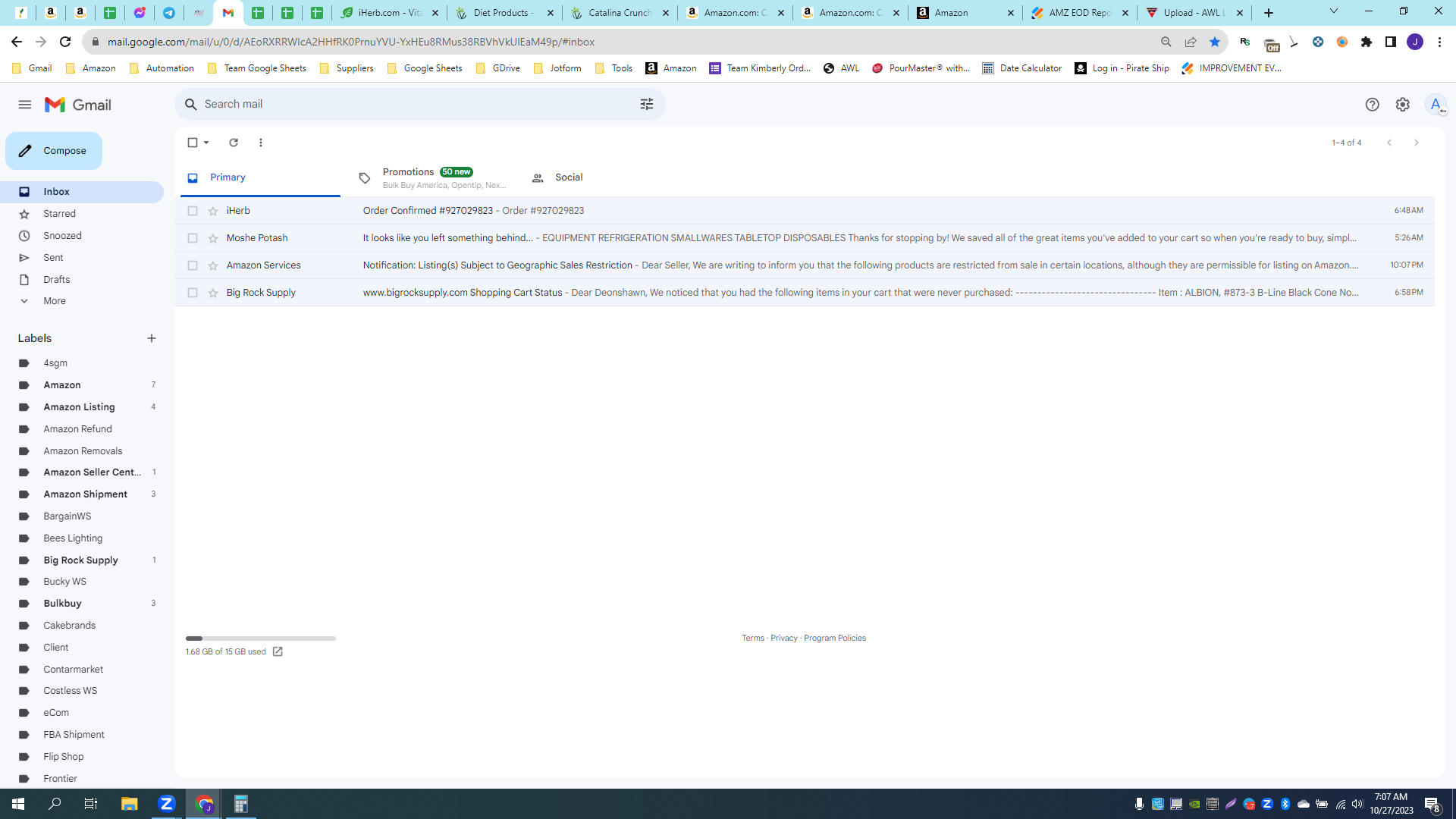Bookmark this page star icon
Screen dimensions: 1456x819
(1215, 42)
